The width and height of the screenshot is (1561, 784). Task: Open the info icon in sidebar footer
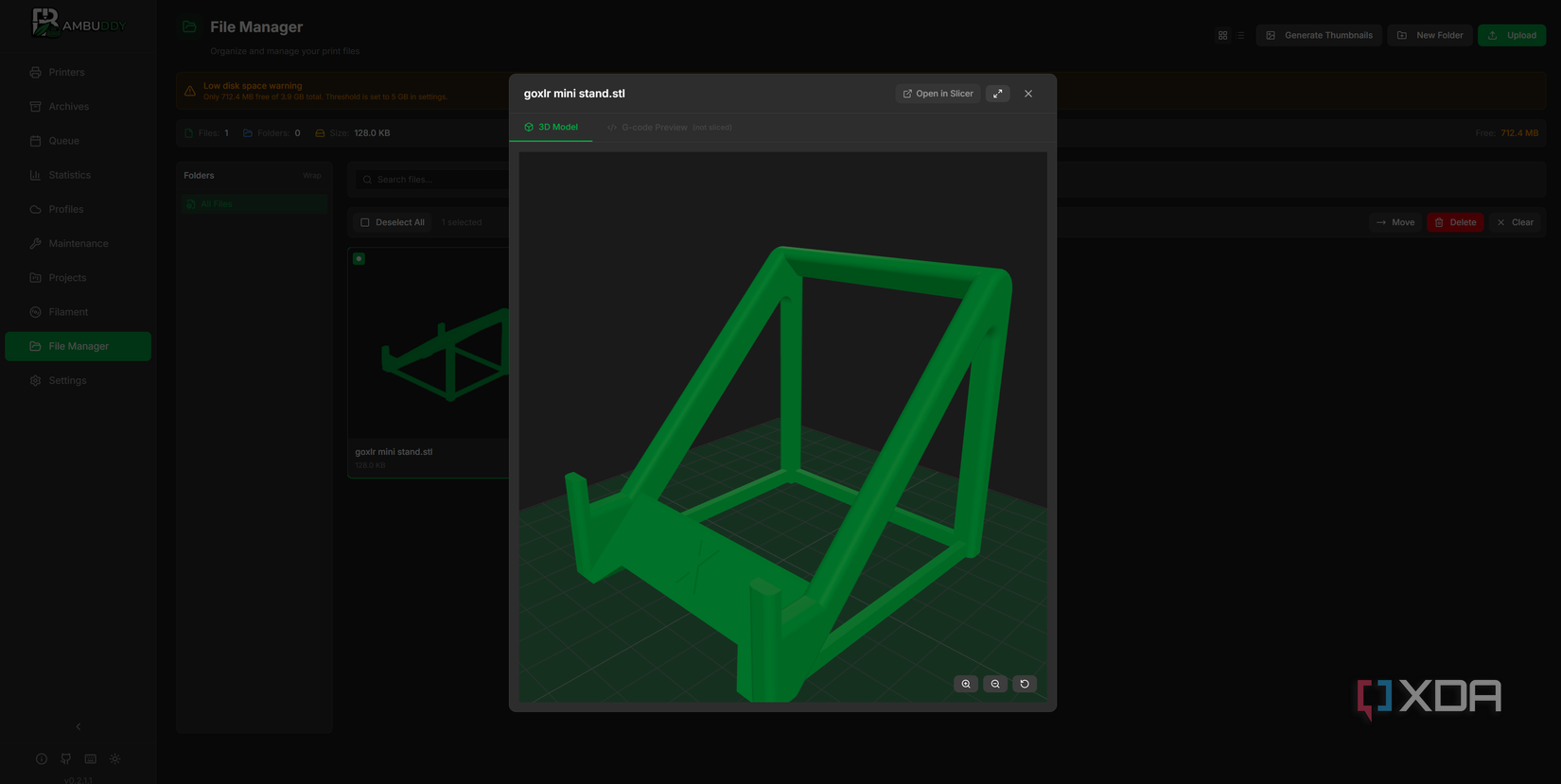tap(42, 758)
